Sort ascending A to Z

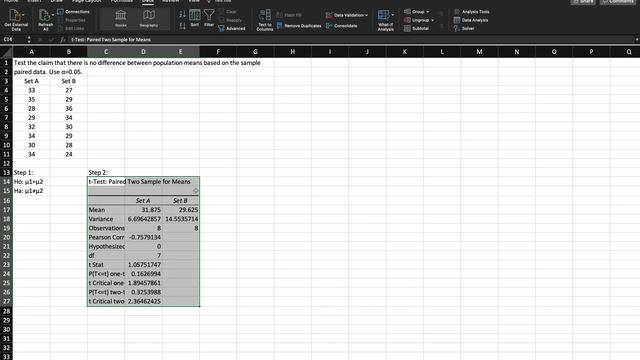point(182,14)
